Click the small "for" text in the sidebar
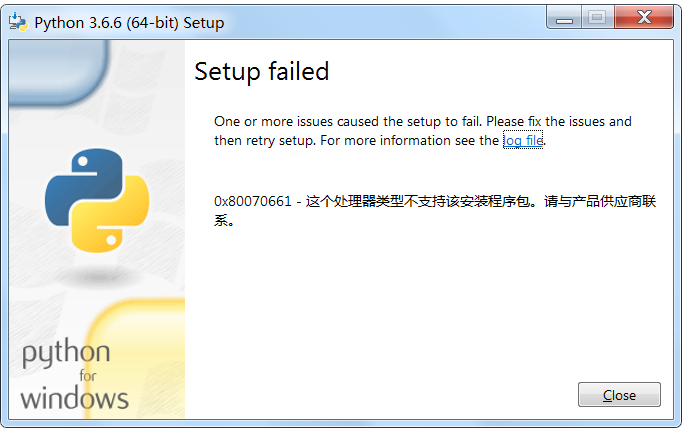687x430 pixels. [88, 376]
